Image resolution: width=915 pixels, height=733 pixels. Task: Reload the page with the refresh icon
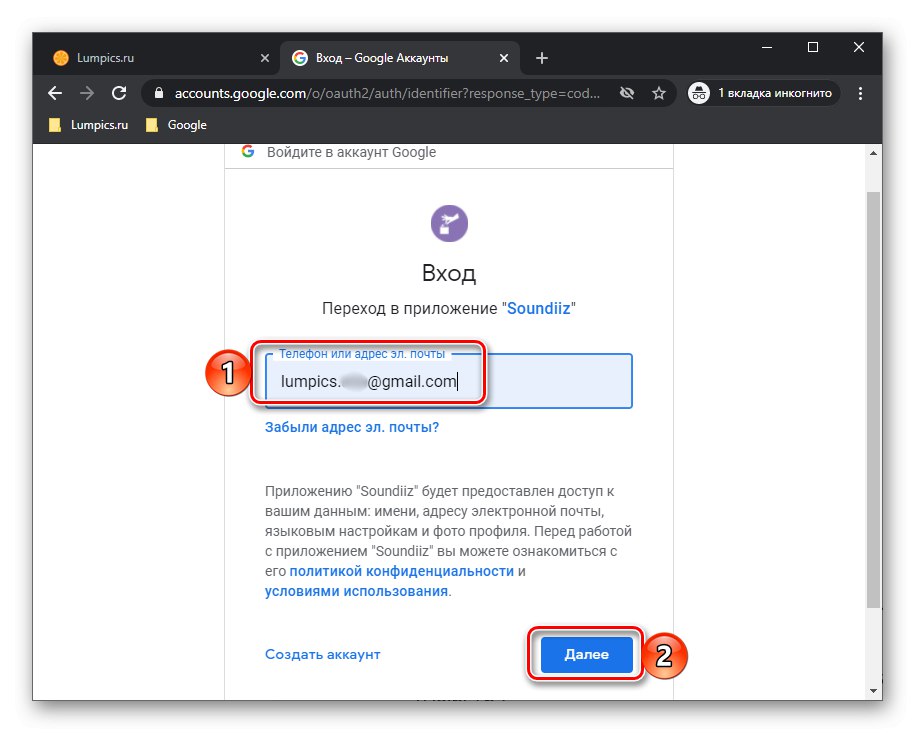[119, 93]
